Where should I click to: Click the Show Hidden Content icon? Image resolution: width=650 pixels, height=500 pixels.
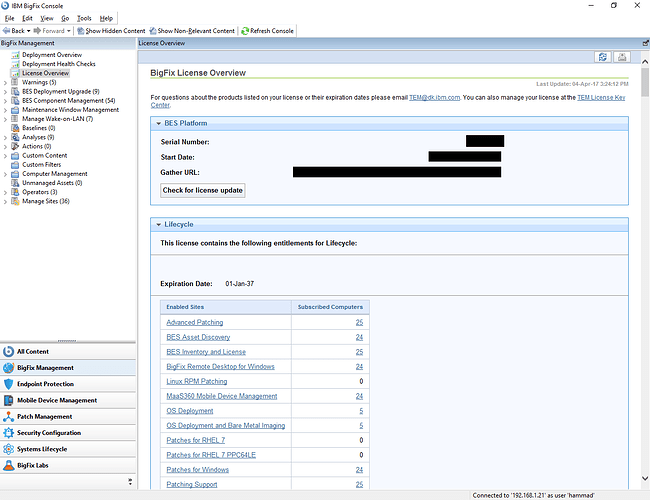81,31
